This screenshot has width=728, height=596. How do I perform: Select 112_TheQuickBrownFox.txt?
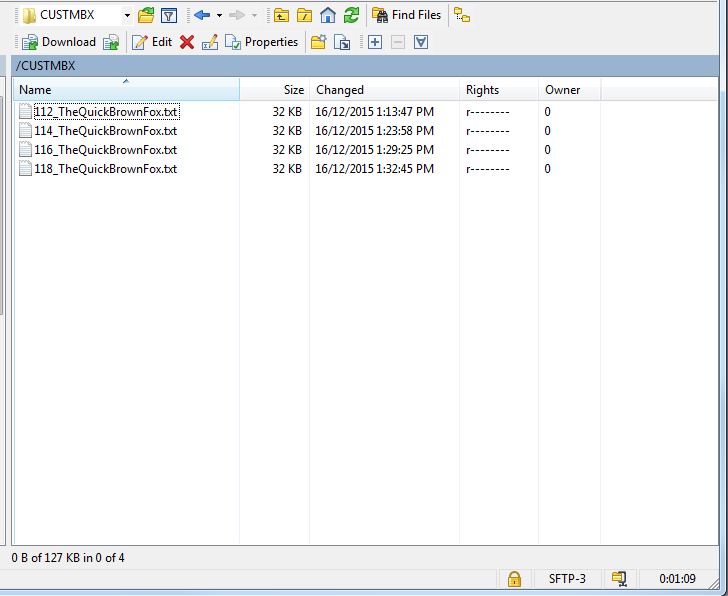pyautogui.click(x=106, y=112)
